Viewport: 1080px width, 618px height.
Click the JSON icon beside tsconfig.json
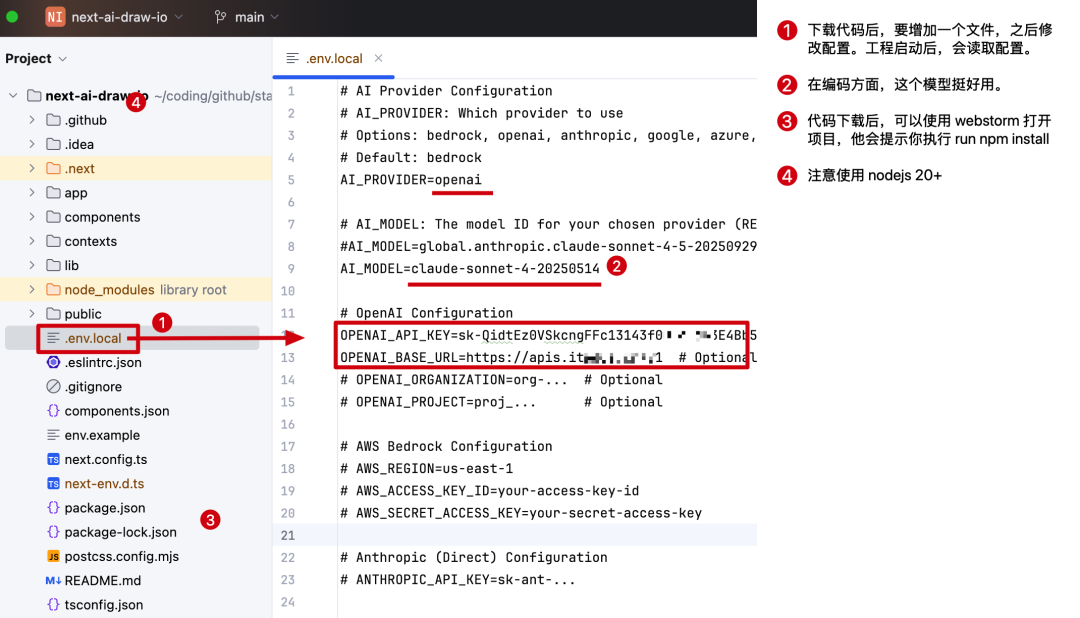(52, 604)
